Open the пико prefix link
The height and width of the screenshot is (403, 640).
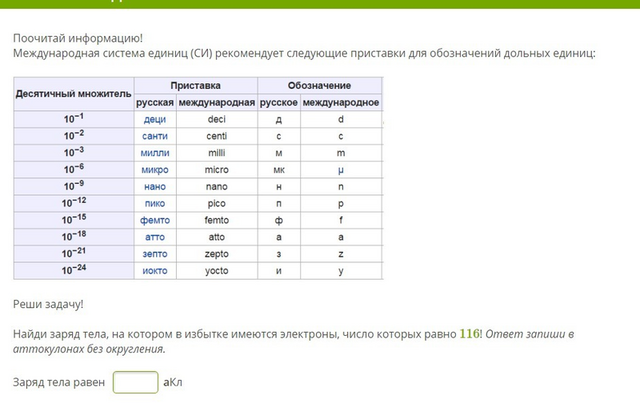(155, 203)
